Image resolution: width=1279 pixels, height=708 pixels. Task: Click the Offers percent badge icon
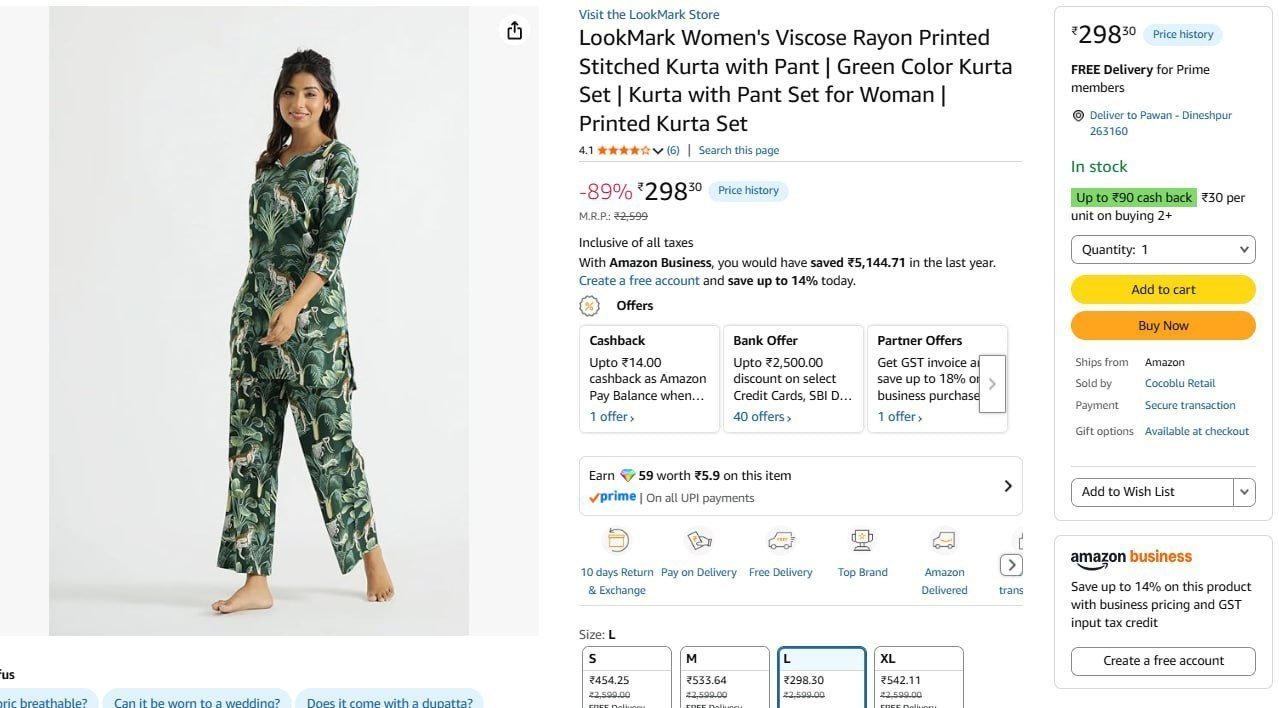[x=590, y=306]
